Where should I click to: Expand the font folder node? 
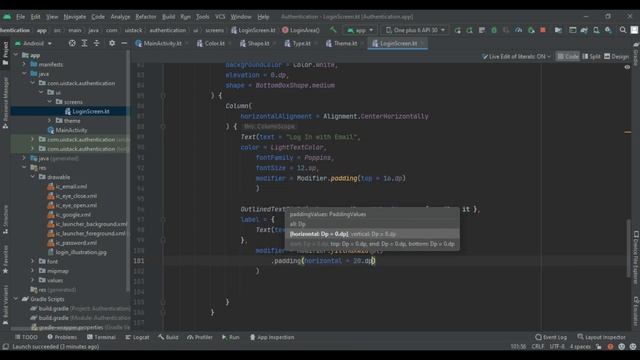33,261
